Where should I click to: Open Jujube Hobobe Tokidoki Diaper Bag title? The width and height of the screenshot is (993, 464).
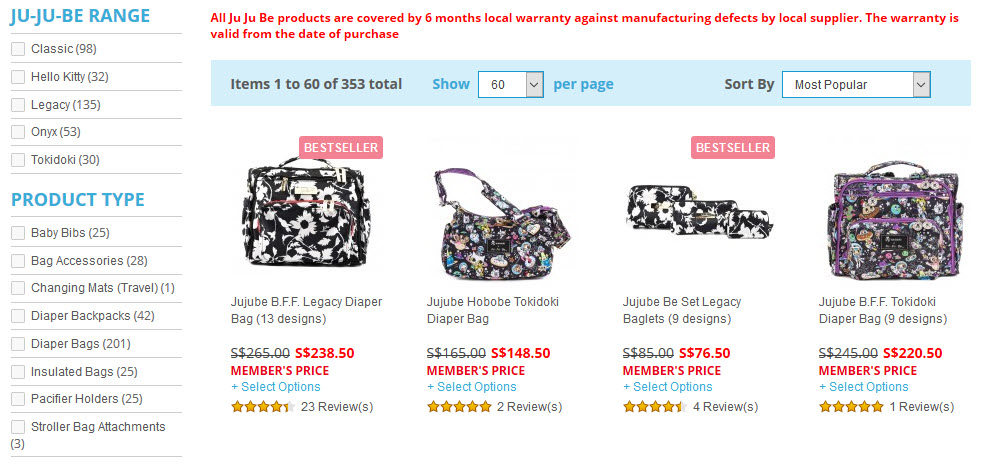492,310
